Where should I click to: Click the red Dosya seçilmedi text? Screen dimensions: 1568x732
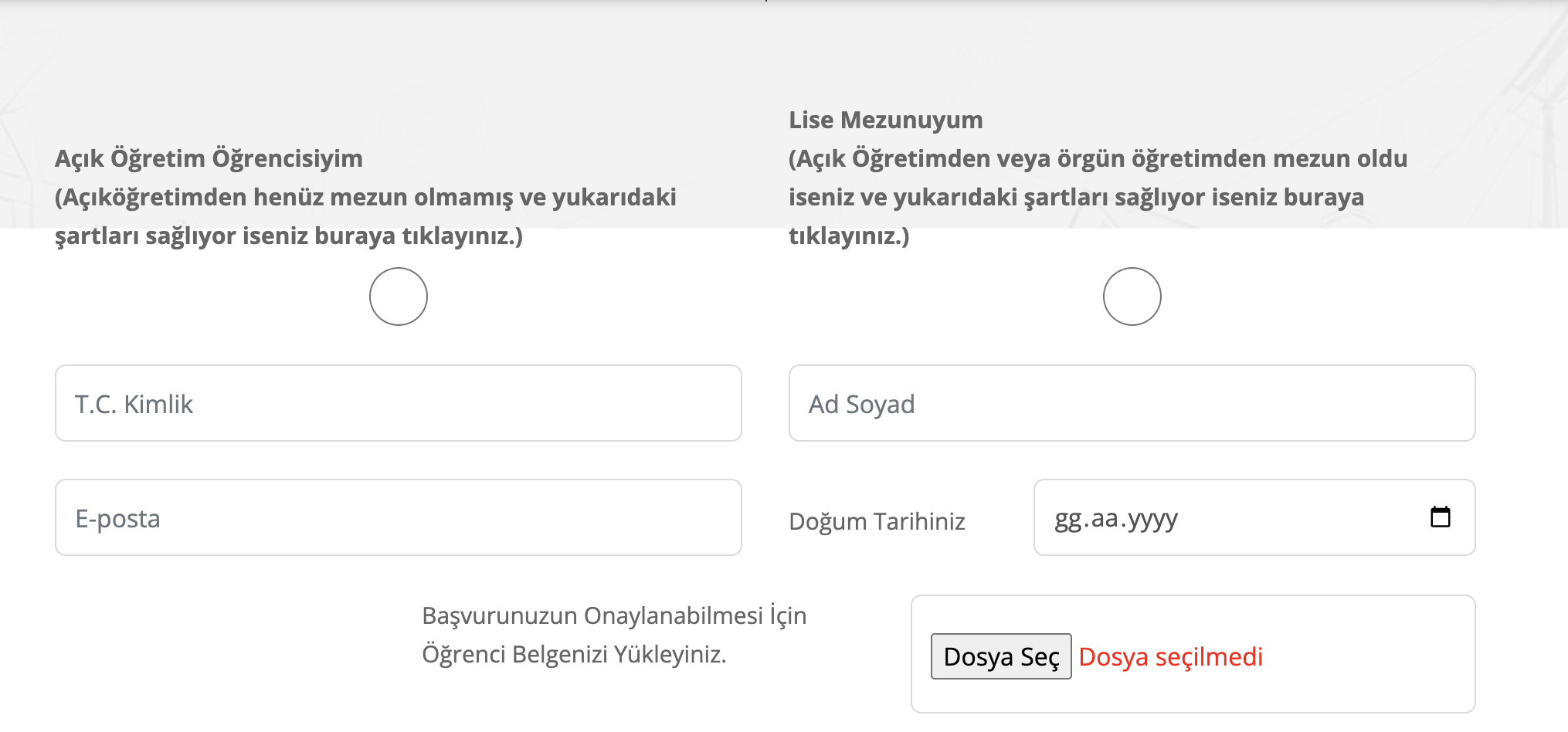(x=1171, y=656)
